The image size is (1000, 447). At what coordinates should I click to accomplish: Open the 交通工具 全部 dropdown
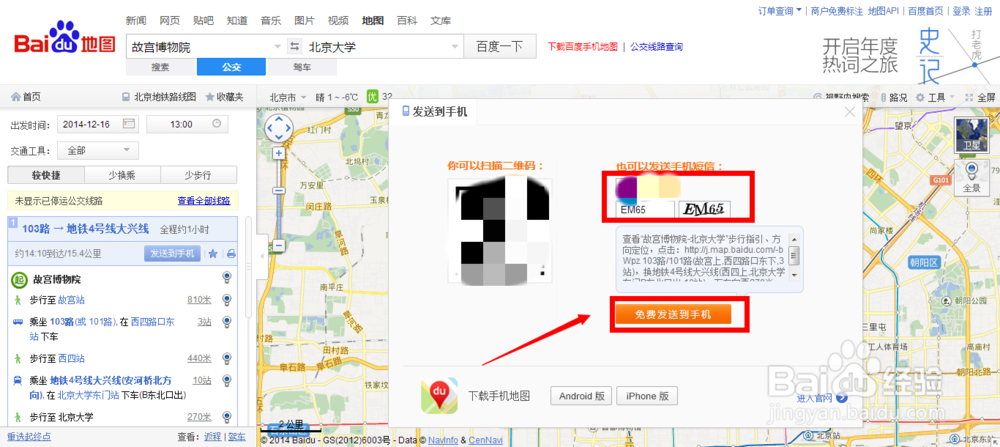point(98,150)
